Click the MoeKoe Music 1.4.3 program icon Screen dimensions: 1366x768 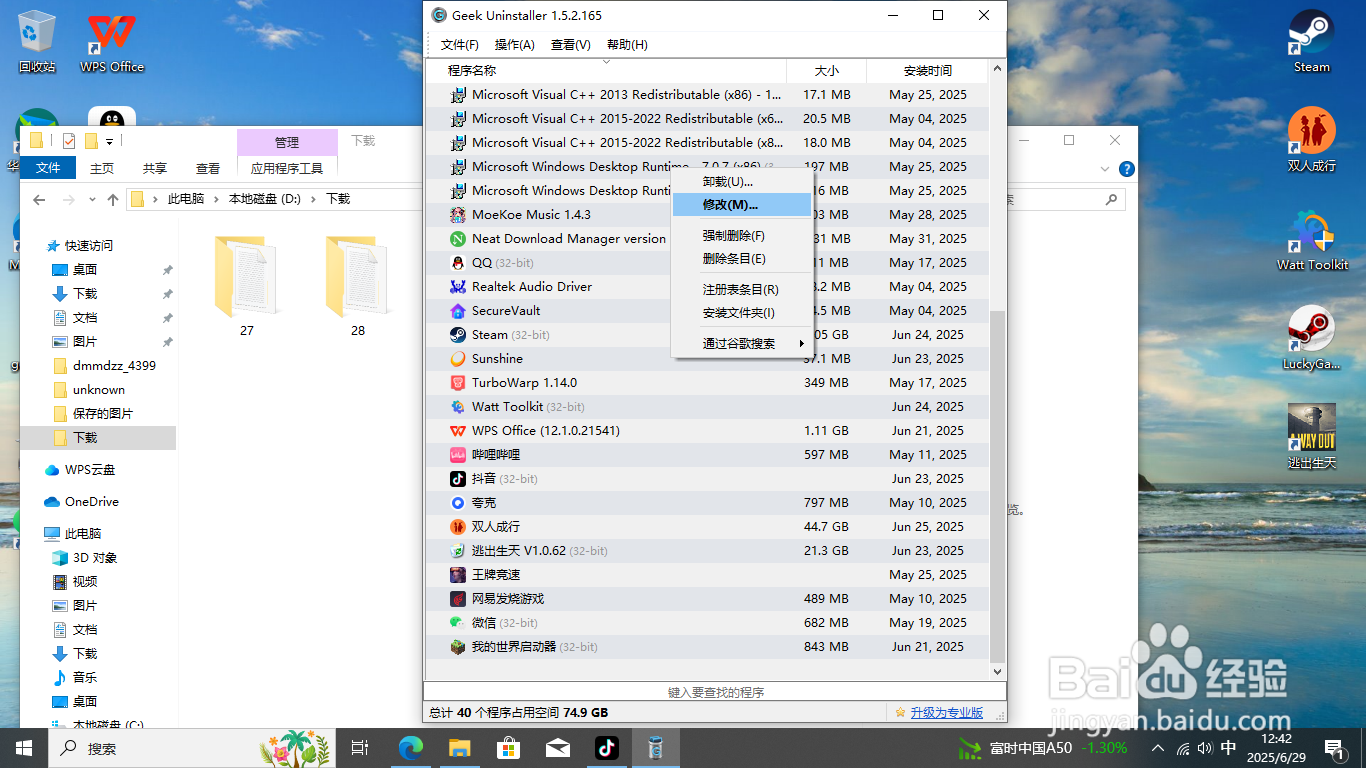tap(457, 215)
